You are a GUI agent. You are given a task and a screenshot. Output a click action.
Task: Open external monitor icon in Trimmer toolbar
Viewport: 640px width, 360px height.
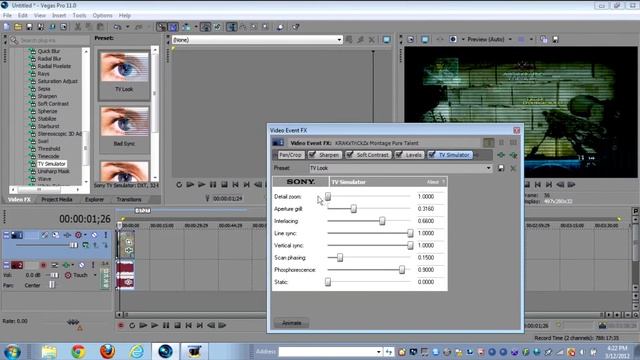[386, 40]
